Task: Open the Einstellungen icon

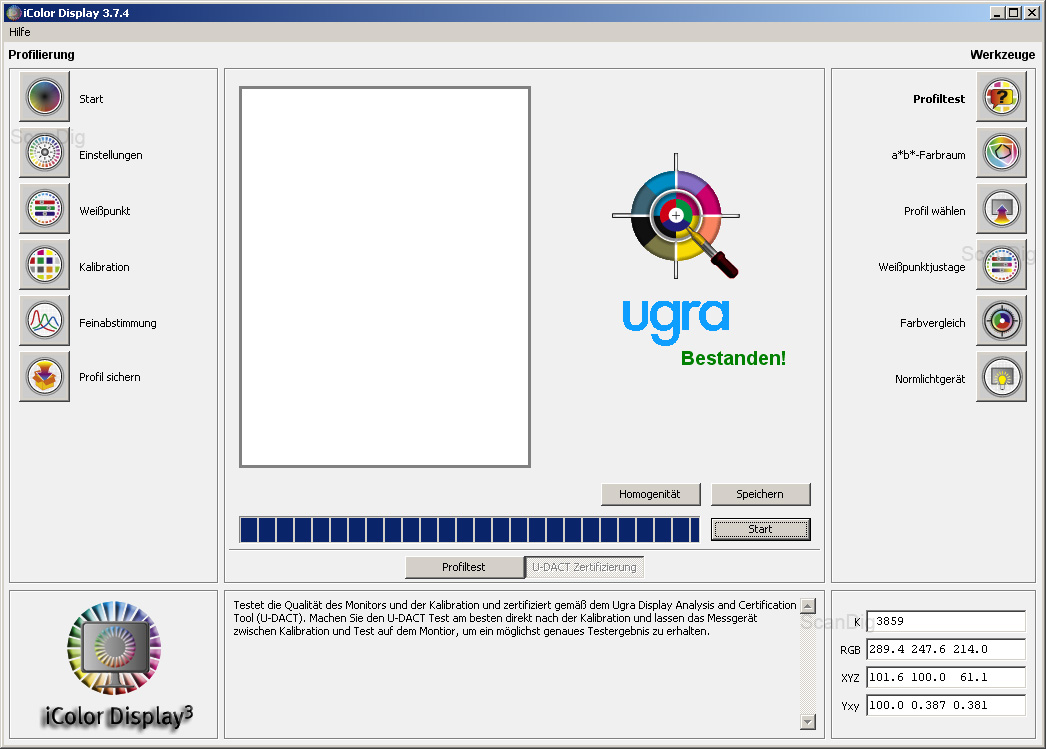Action: (x=45, y=153)
